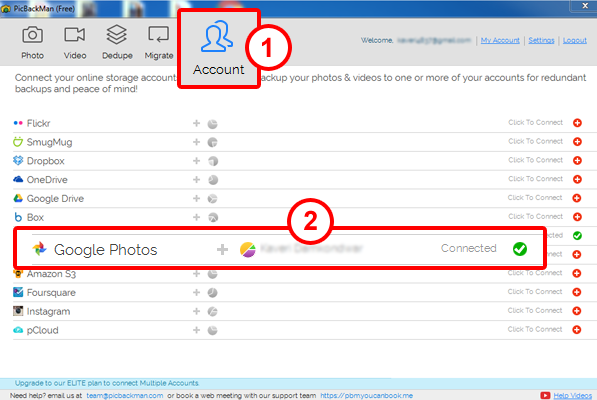Open Settings link
597x400 pixels.
[x=541, y=40]
